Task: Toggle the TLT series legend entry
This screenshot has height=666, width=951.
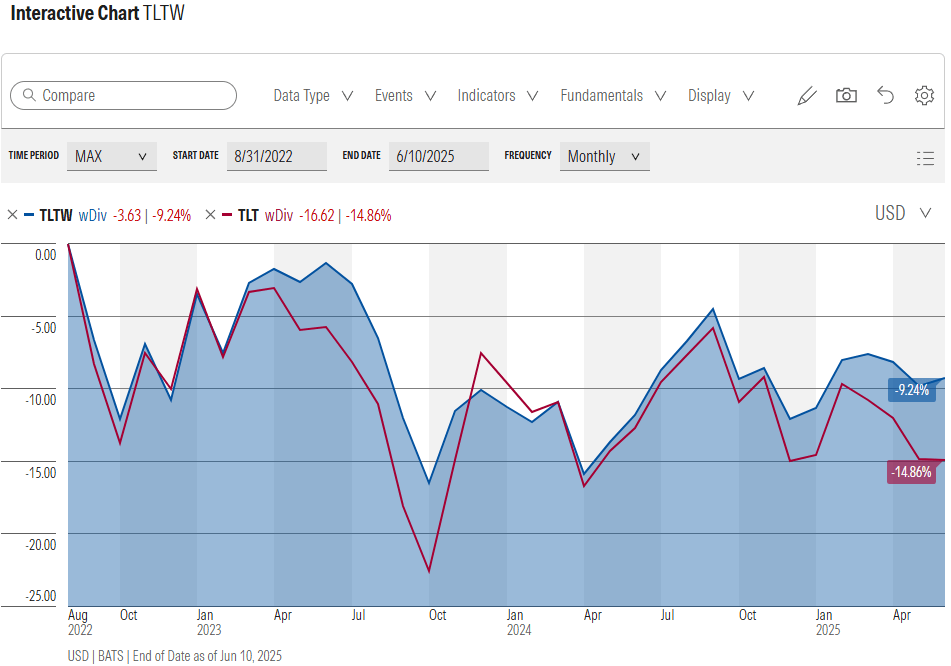Action: 246,214
